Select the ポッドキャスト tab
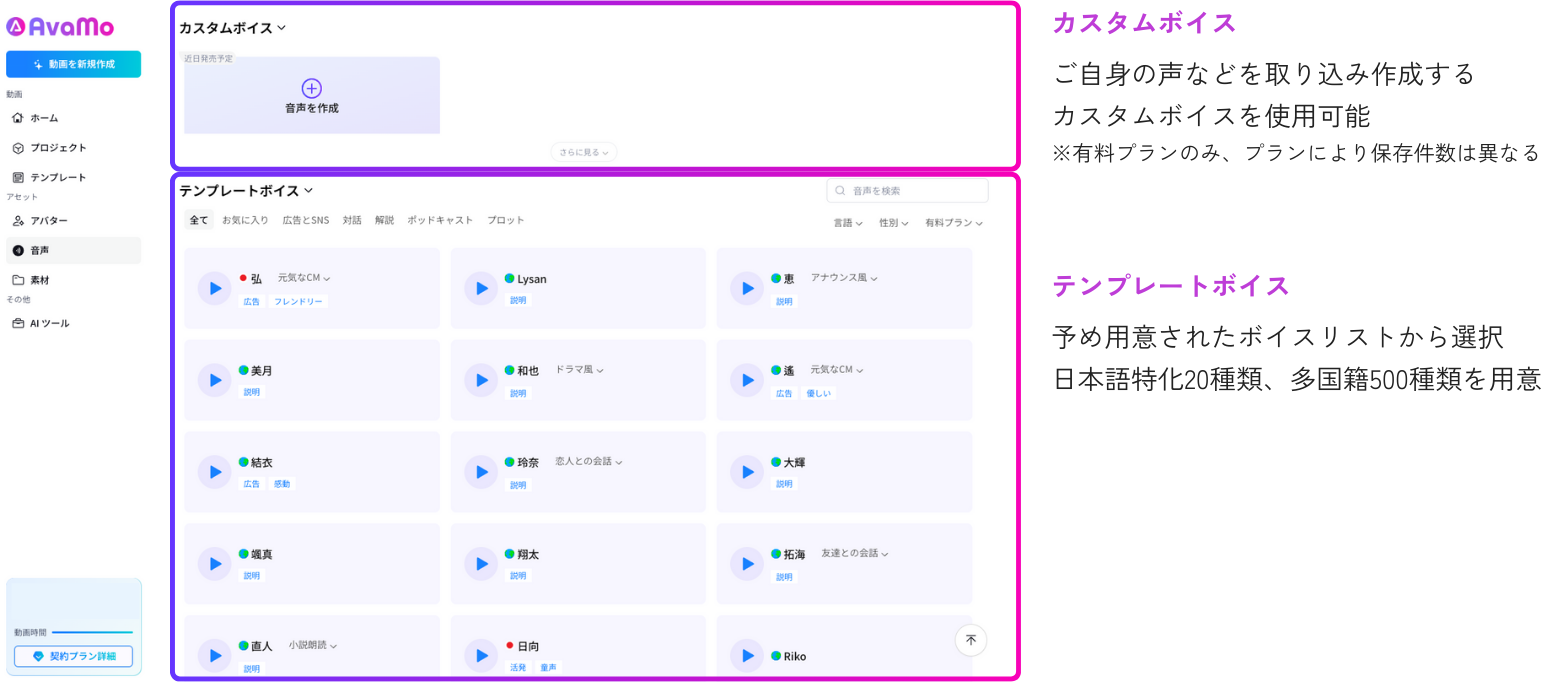The height and width of the screenshot is (682, 1548). coord(440,220)
